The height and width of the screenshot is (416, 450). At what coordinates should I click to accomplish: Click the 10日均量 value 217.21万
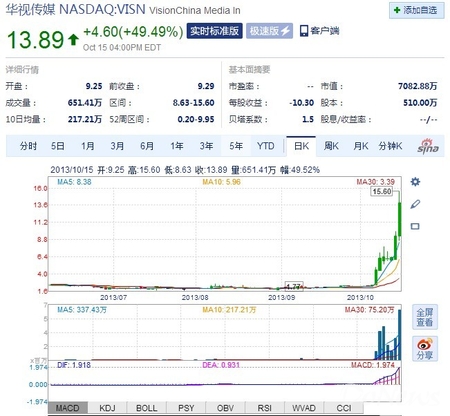(x=85, y=119)
